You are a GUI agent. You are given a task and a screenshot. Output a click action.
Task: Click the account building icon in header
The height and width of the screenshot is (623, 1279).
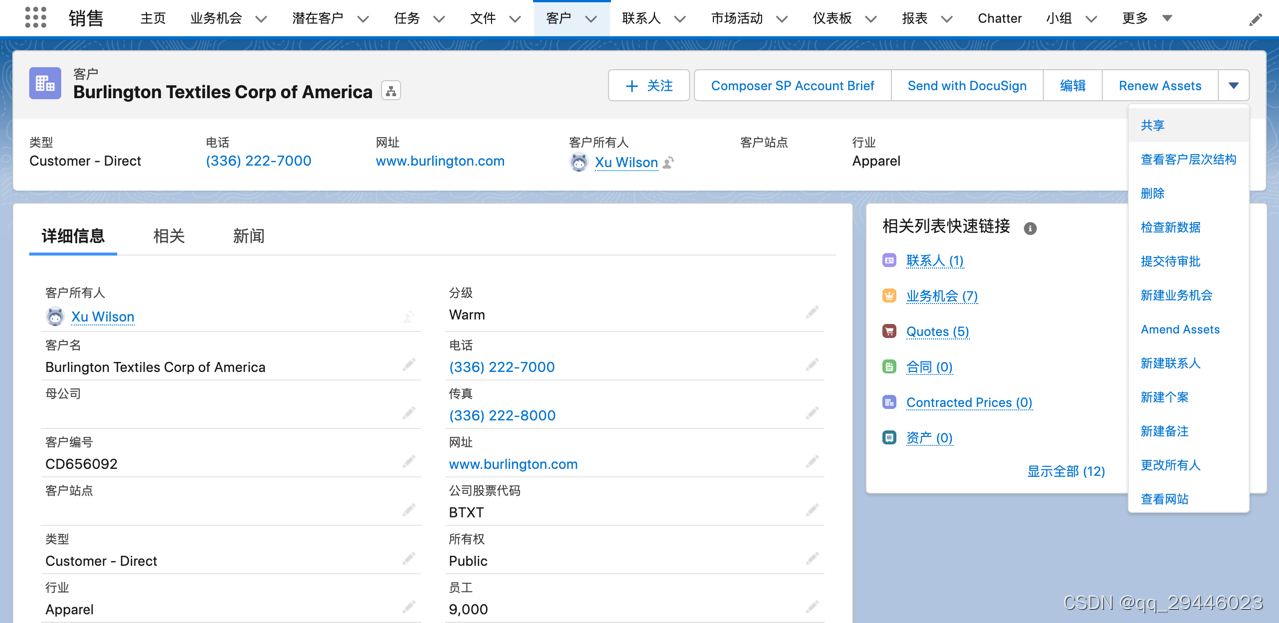tap(45, 84)
